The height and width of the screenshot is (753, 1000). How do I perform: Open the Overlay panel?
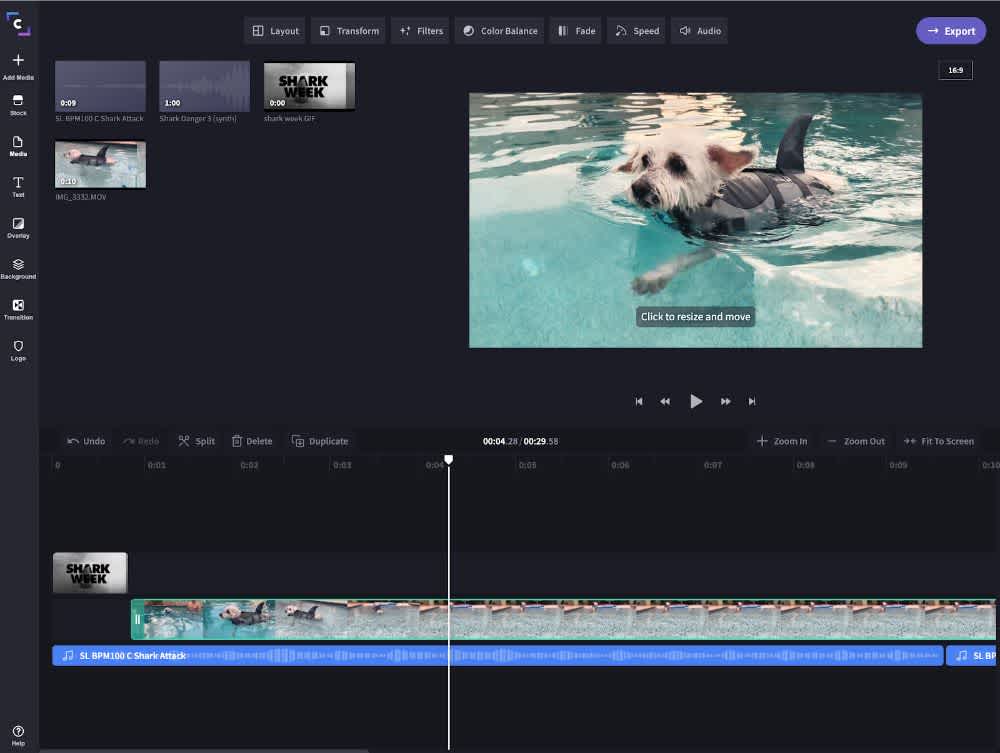pos(18,228)
